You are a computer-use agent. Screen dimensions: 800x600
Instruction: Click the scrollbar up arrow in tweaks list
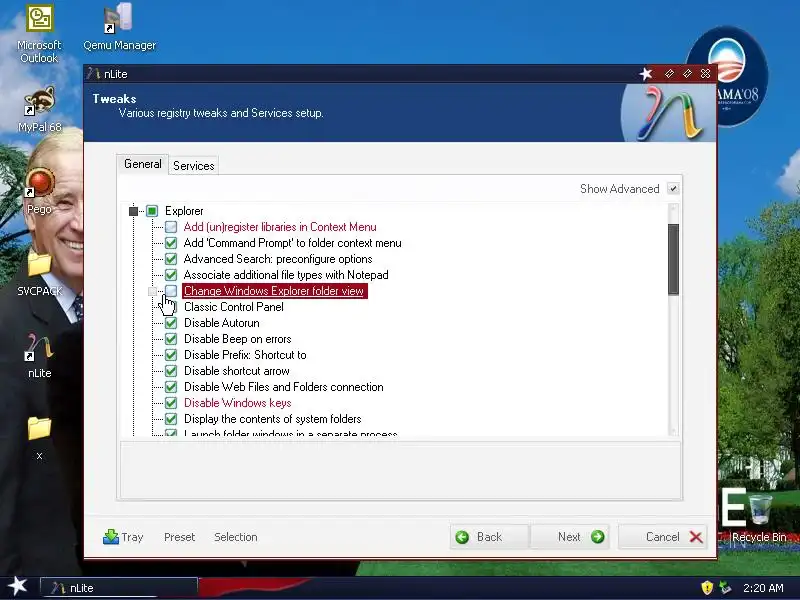click(673, 209)
